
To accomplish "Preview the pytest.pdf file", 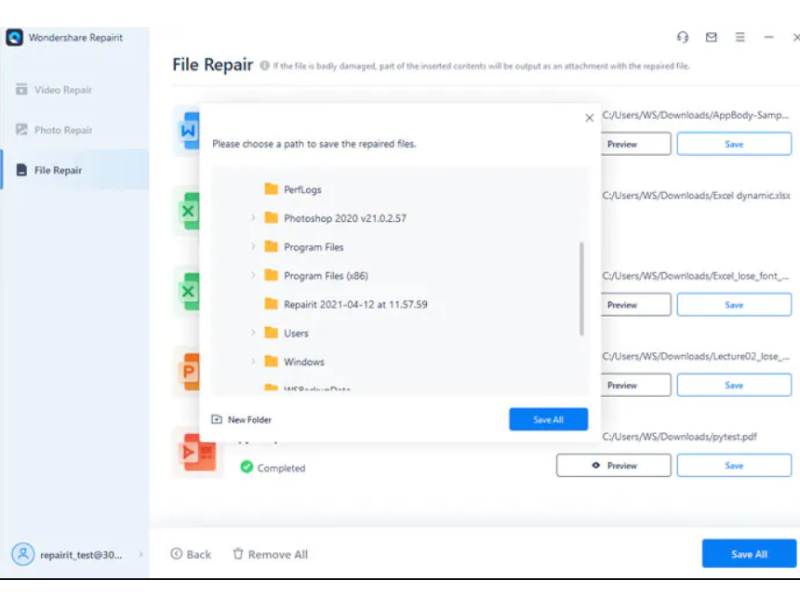I will point(614,465).
